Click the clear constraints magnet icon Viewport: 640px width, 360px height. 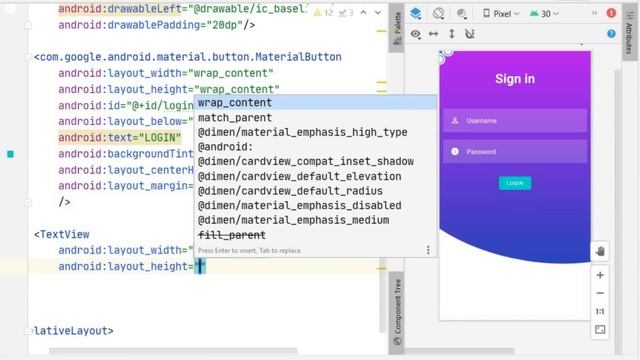point(470,34)
